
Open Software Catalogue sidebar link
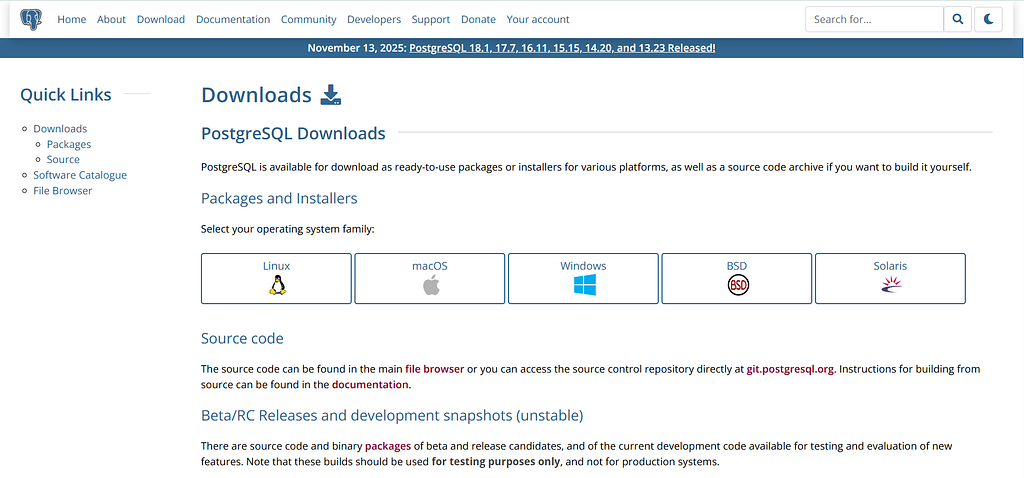[80, 175]
